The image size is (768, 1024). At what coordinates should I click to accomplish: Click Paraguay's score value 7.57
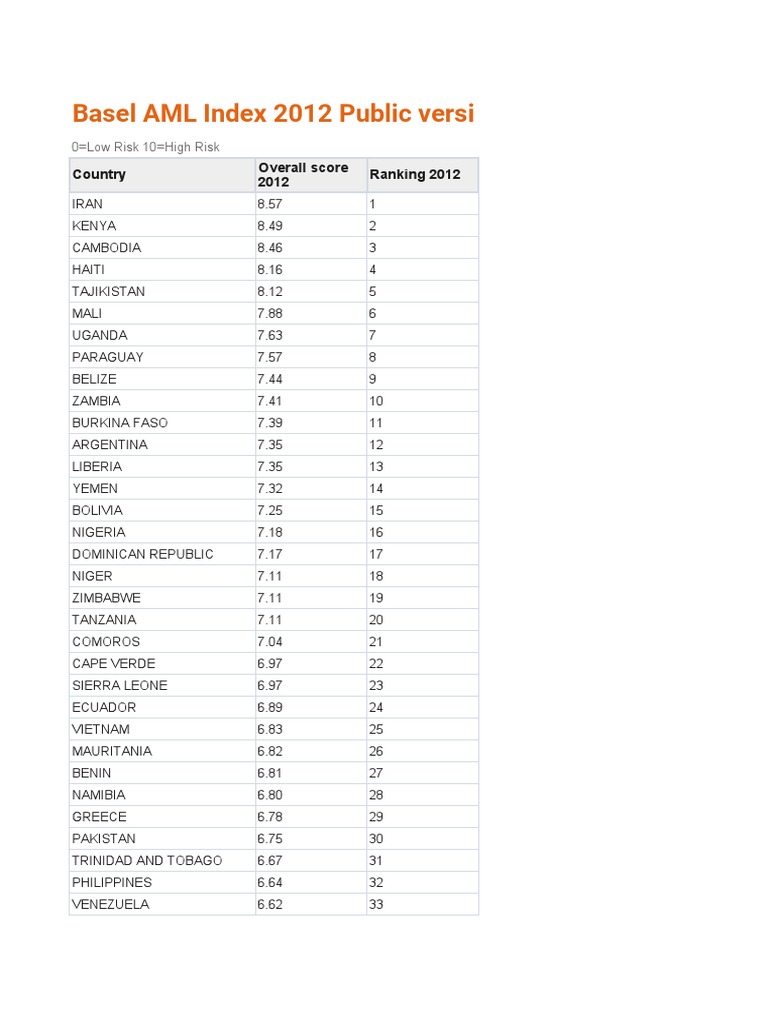click(270, 357)
